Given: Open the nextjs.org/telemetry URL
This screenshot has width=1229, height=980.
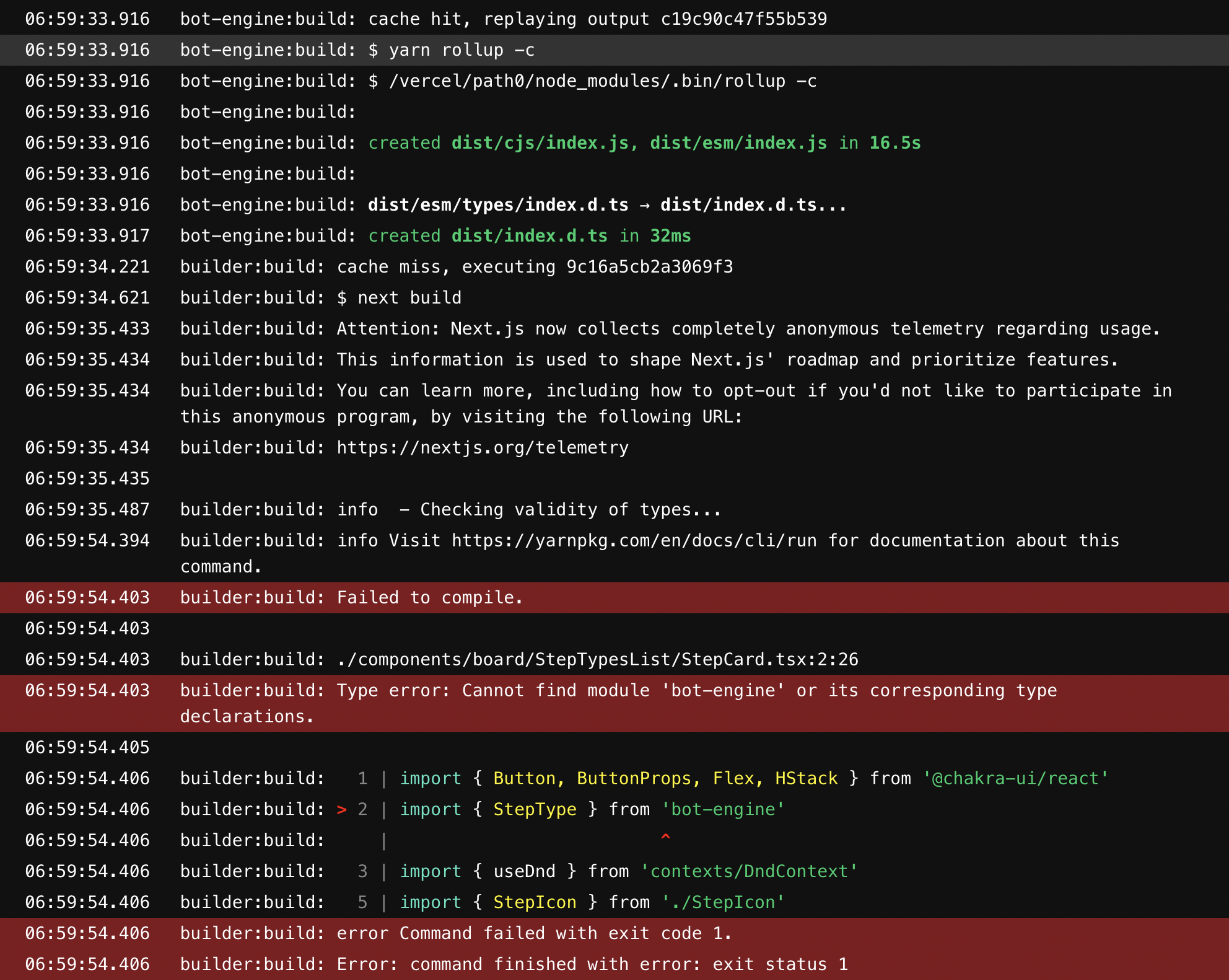Looking at the screenshot, I should (x=482, y=448).
